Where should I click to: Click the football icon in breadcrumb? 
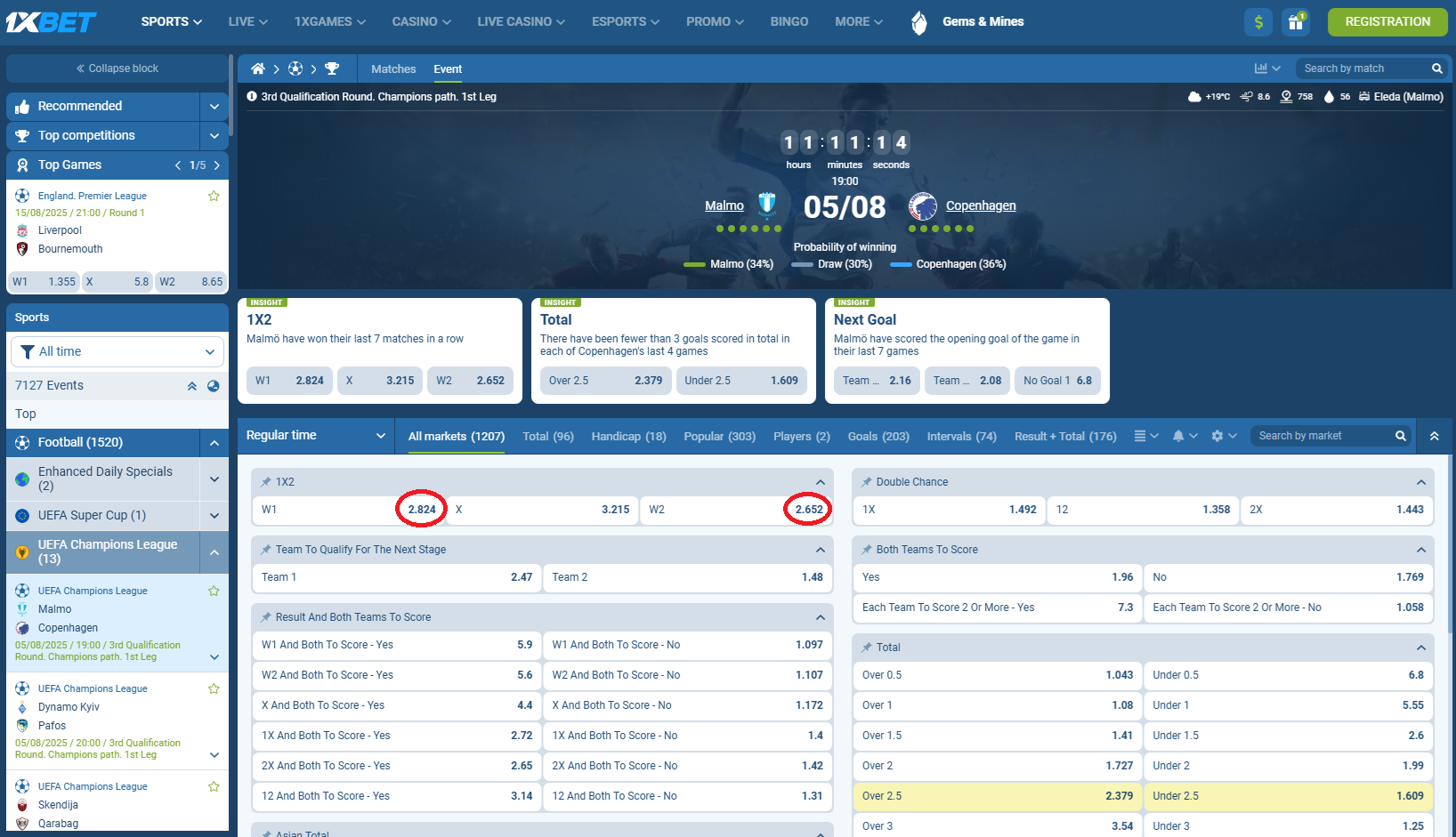(x=295, y=68)
